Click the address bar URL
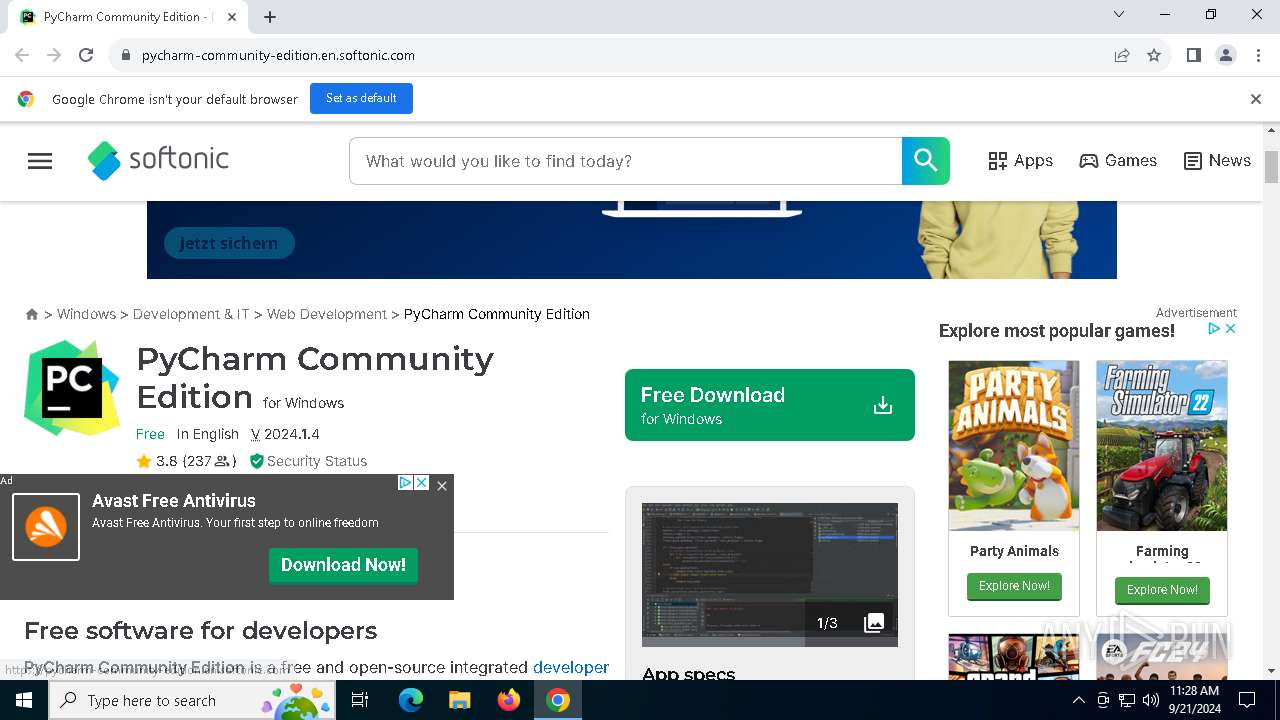 click(278, 55)
